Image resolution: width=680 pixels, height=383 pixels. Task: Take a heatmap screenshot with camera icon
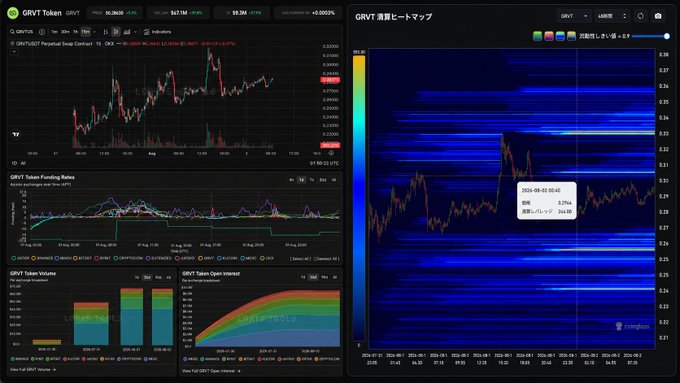tap(658, 16)
